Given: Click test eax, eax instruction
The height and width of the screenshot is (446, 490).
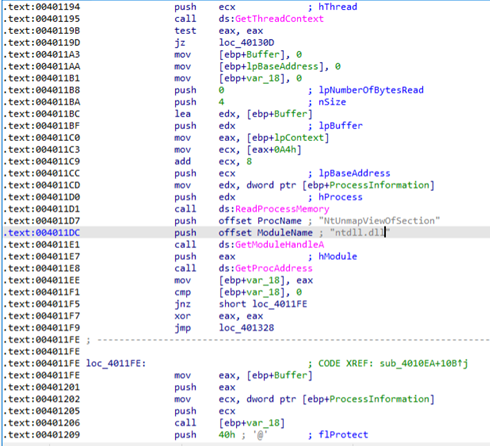Looking at the screenshot, I should point(219,31).
